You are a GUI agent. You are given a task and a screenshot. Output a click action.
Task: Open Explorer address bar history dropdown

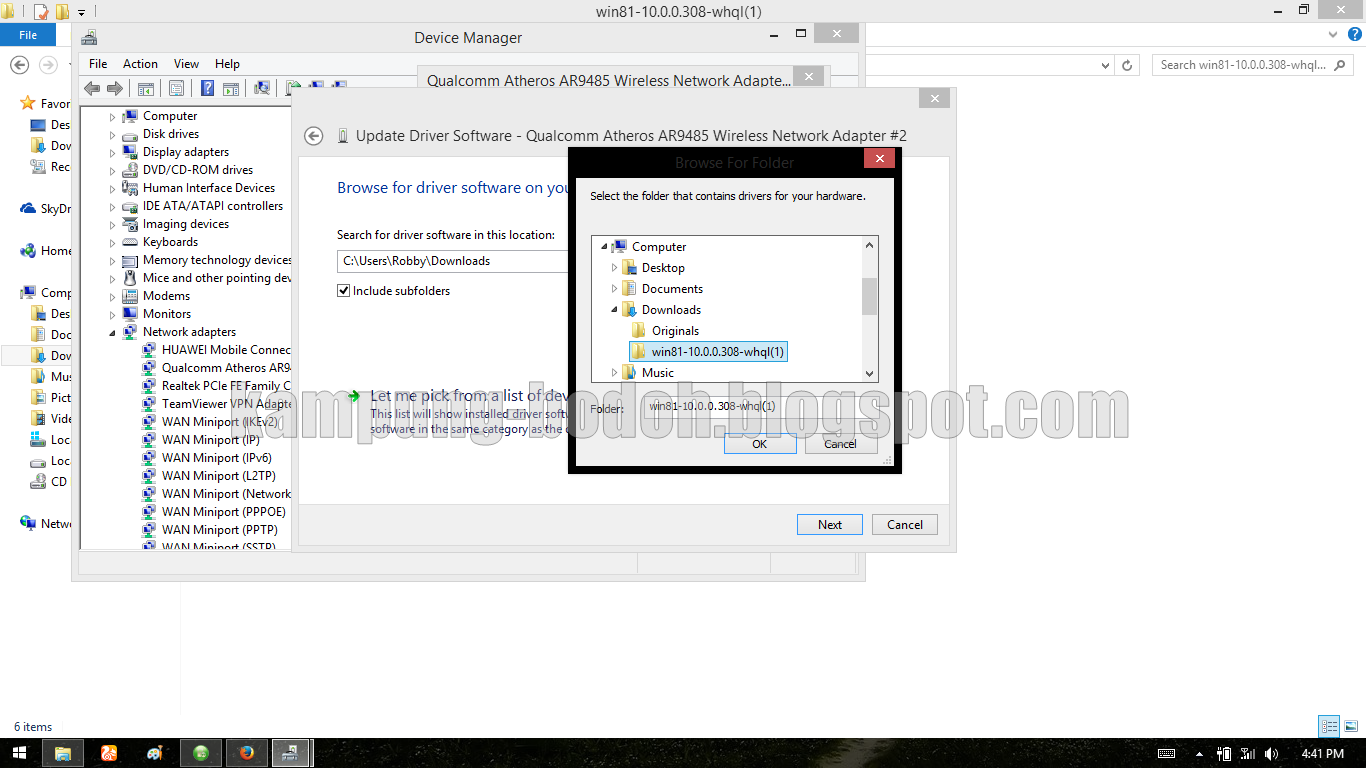coord(1105,65)
